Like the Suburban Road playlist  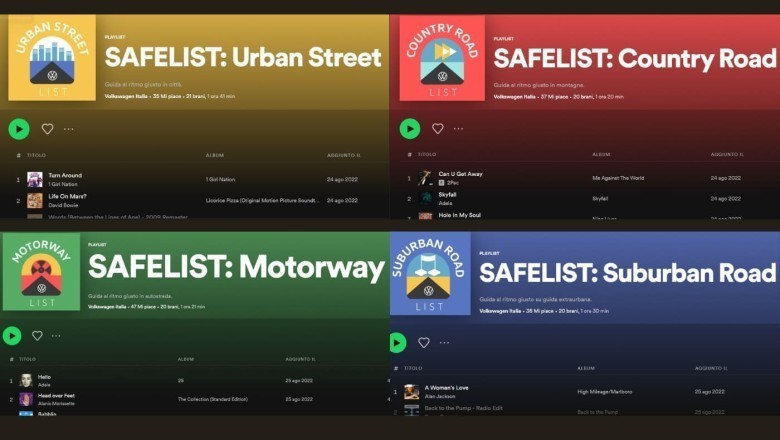tap(424, 343)
